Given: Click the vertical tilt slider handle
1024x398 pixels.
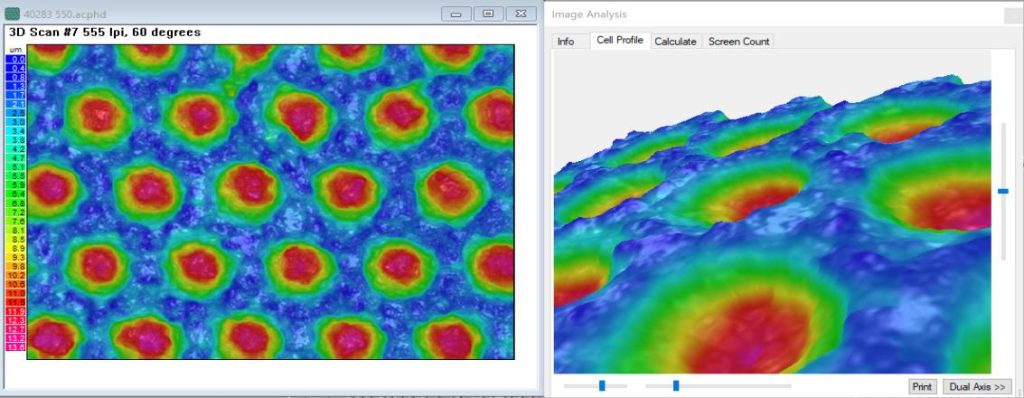Looking at the screenshot, I should coord(1003,191).
